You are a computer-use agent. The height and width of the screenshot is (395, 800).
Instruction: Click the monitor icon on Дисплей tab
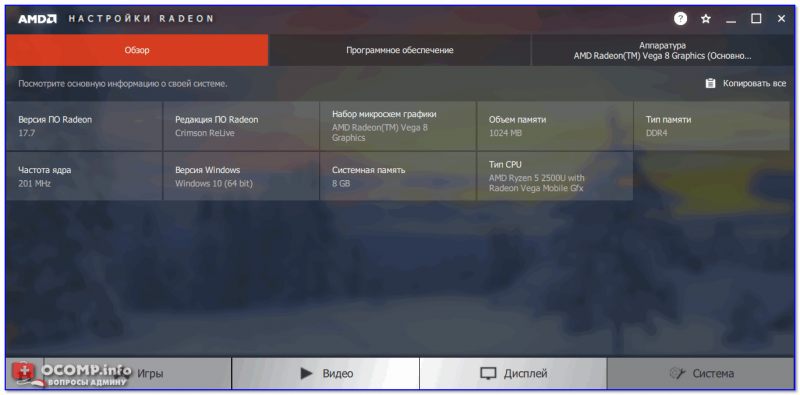488,374
